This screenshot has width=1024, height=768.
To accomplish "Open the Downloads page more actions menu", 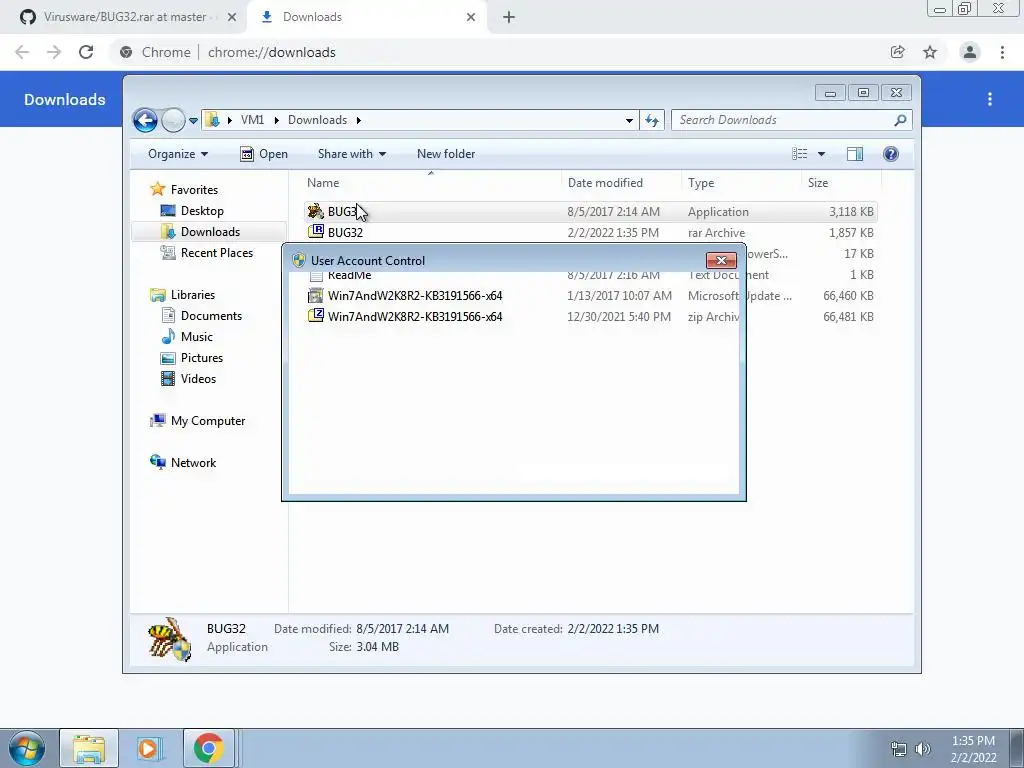I will click(x=990, y=99).
